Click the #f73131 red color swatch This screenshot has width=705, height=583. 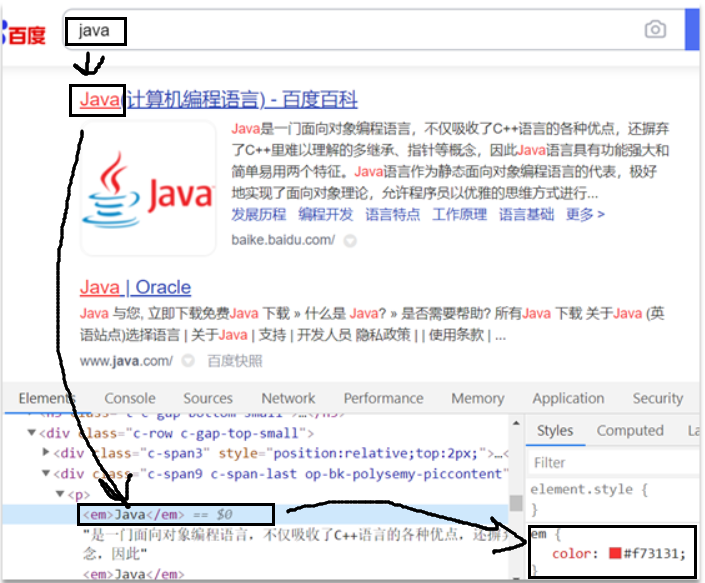(x=615, y=553)
